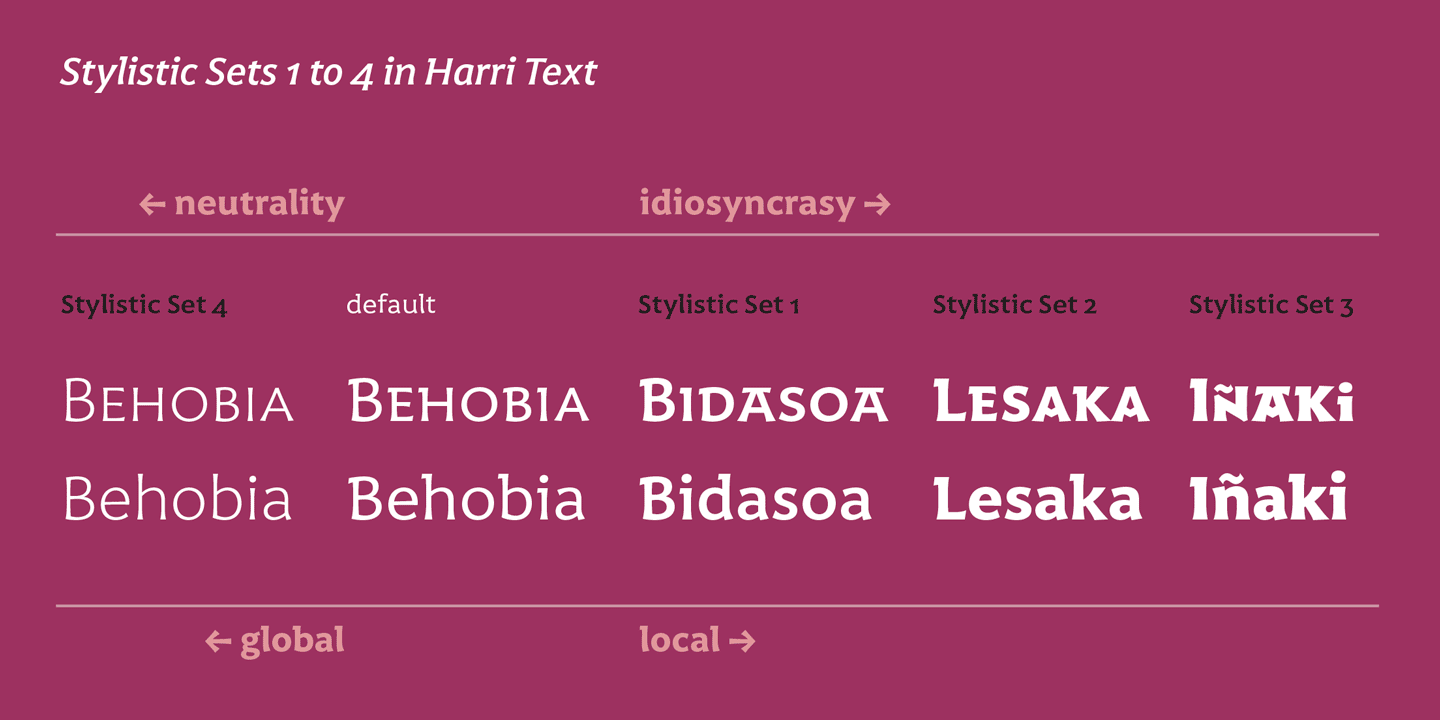The width and height of the screenshot is (1440, 720).
Task: Click the small-caps Behobia under Stylistic Set 4
Action: pos(179,401)
